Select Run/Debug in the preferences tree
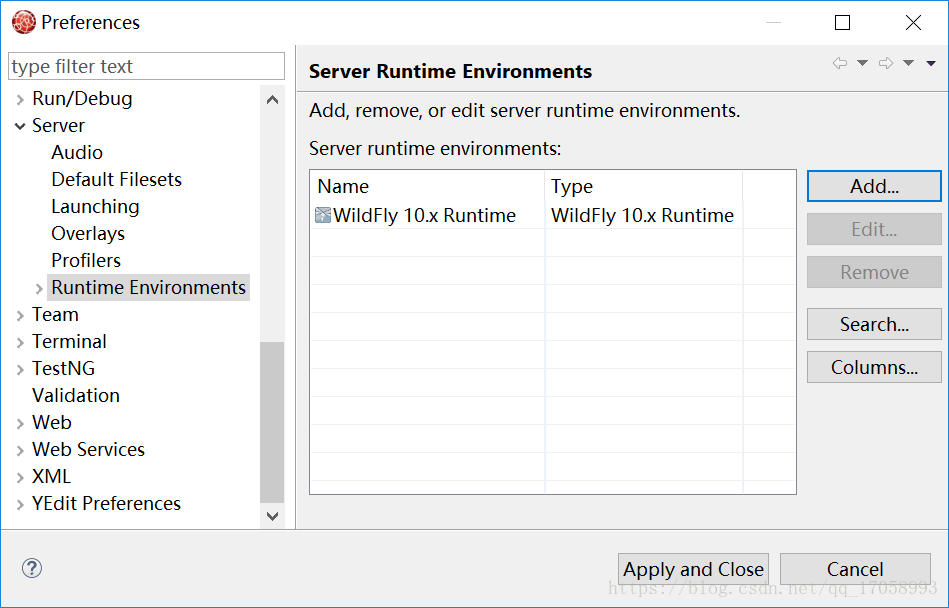This screenshot has width=949, height=608. pyautogui.click(x=82, y=99)
